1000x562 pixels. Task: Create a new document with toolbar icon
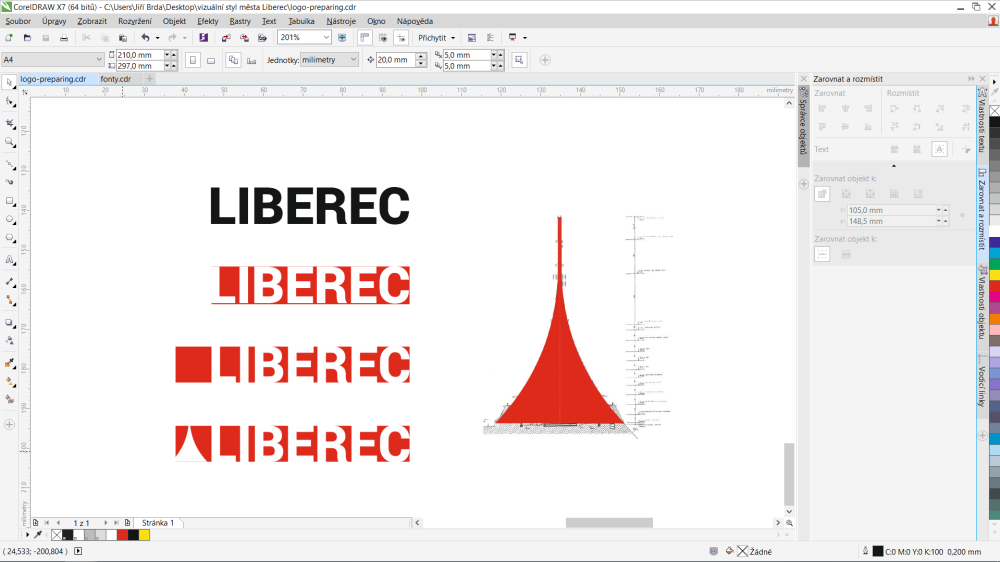point(9,38)
